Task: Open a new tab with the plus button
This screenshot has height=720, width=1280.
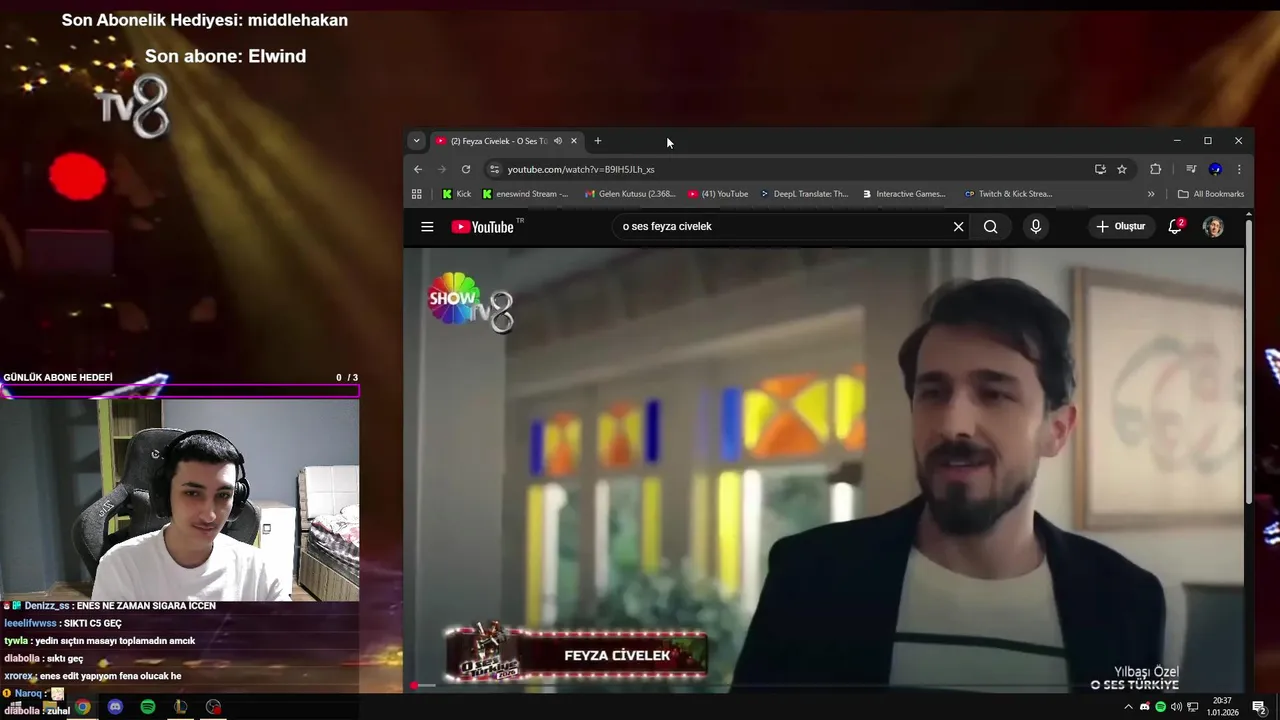Action: (x=598, y=141)
